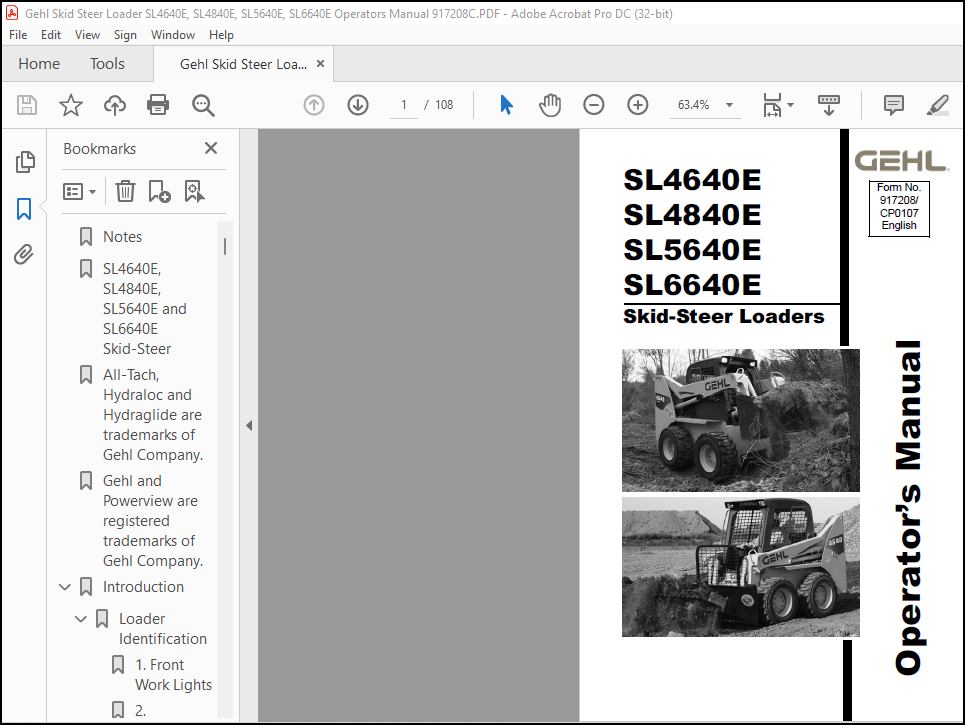This screenshot has width=965, height=725.
Task: Select the Gehl Skid Steer Loa... document tab
Action: [x=243, y=64]
